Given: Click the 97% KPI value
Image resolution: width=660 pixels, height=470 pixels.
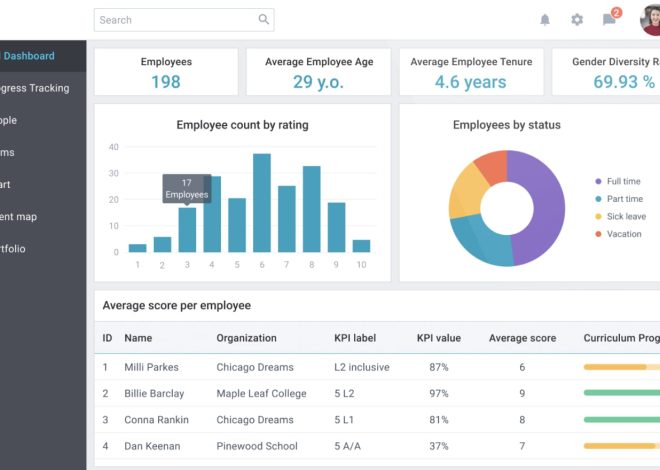Looking at the screenshot, I should click(x=439, y=393).
